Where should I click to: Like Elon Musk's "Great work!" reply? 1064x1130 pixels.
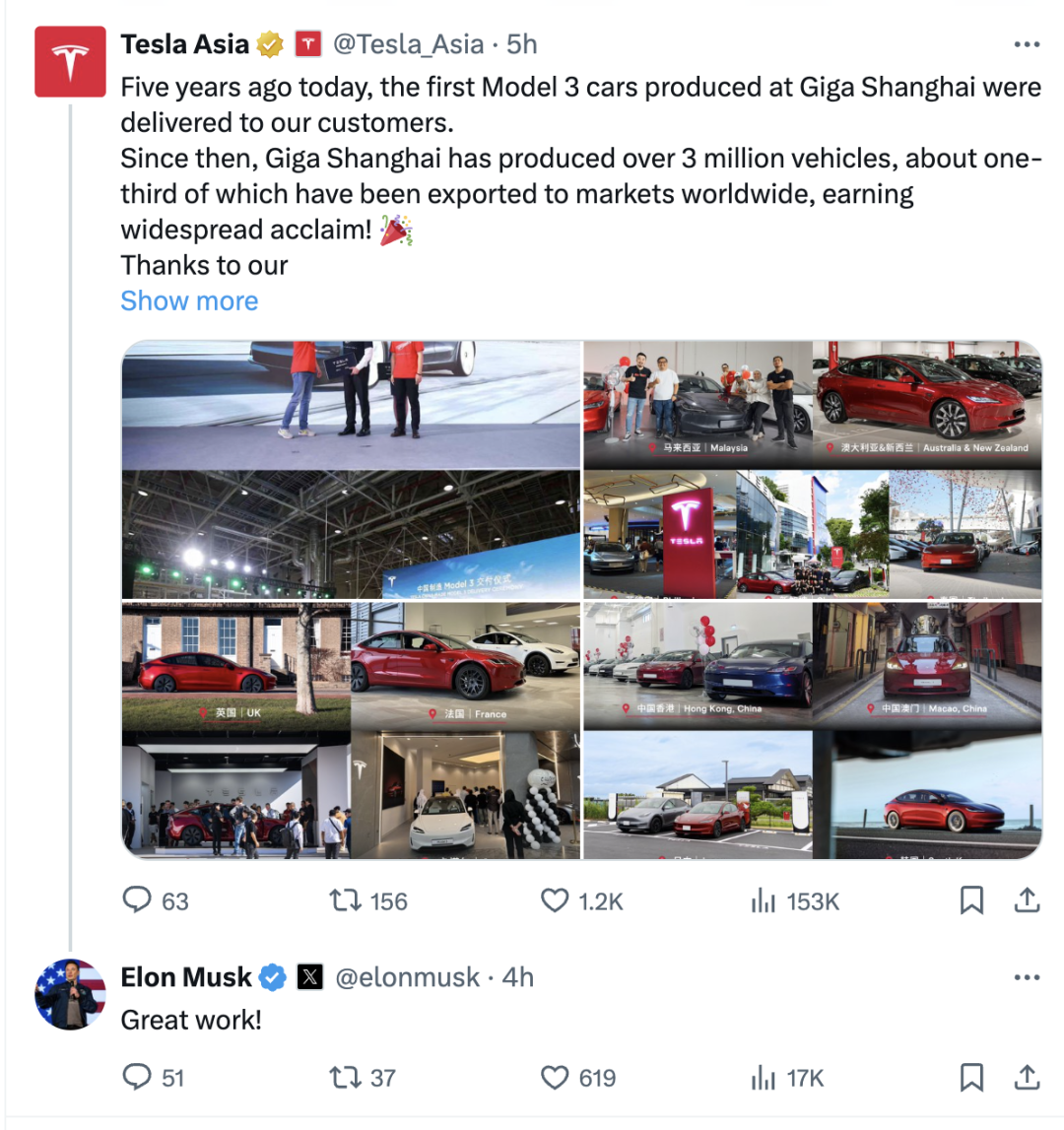tap(556, 1078)
